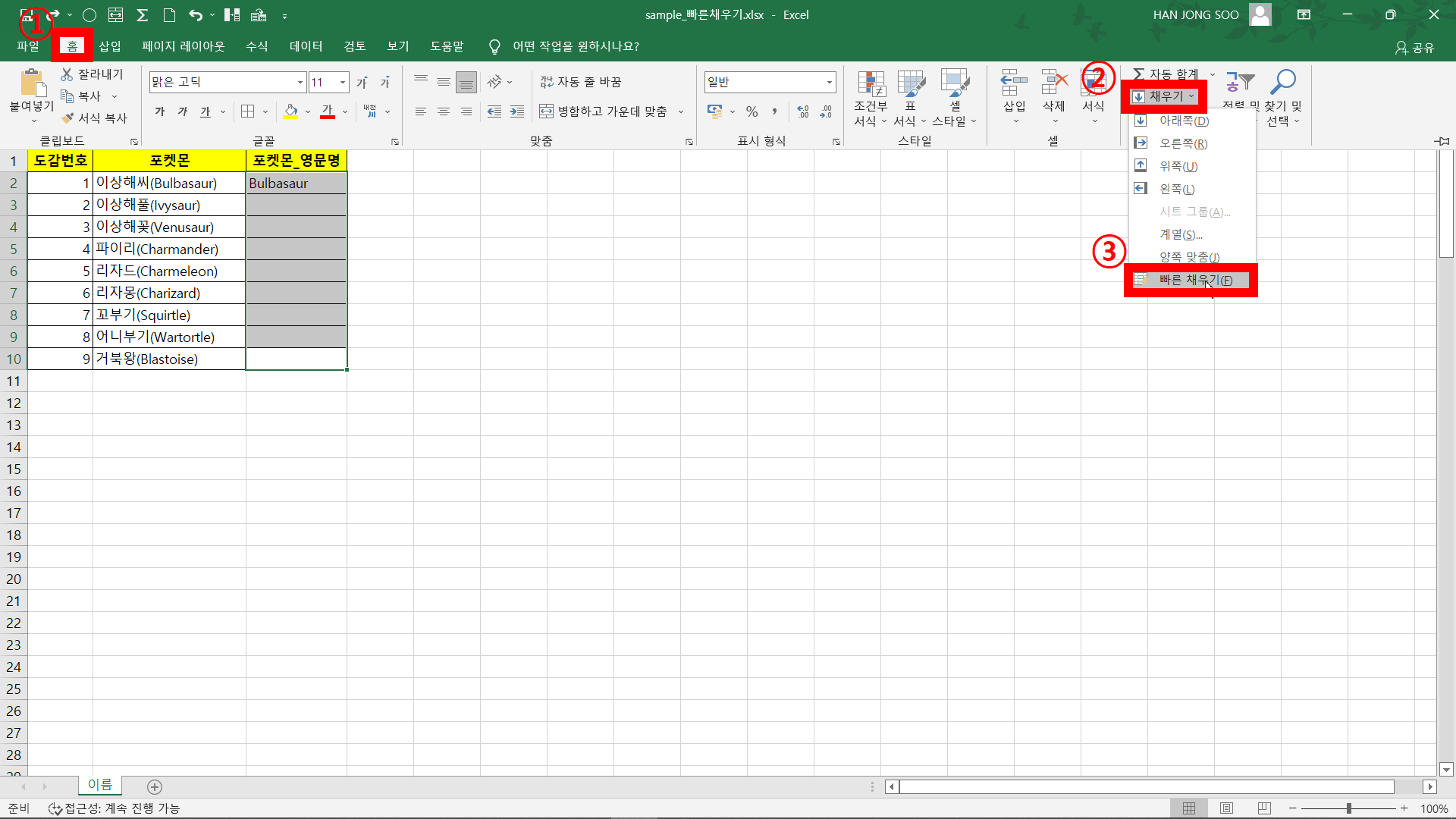Viewport: 1456px width, 819px height.
Task: Open the 데이터 ribbon tab
Action: coord(306,46)
